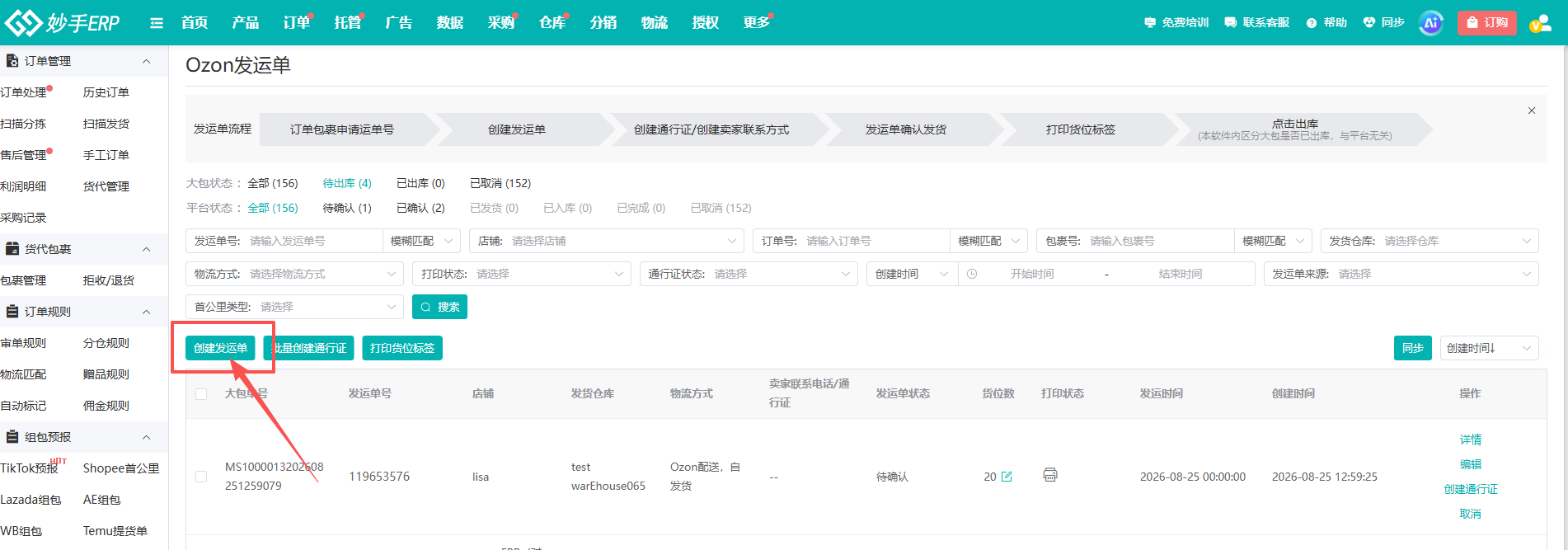Toggle the hamburger sidebar menu icon
This screenshot has height=550, width=1568.
coord(157,23)
